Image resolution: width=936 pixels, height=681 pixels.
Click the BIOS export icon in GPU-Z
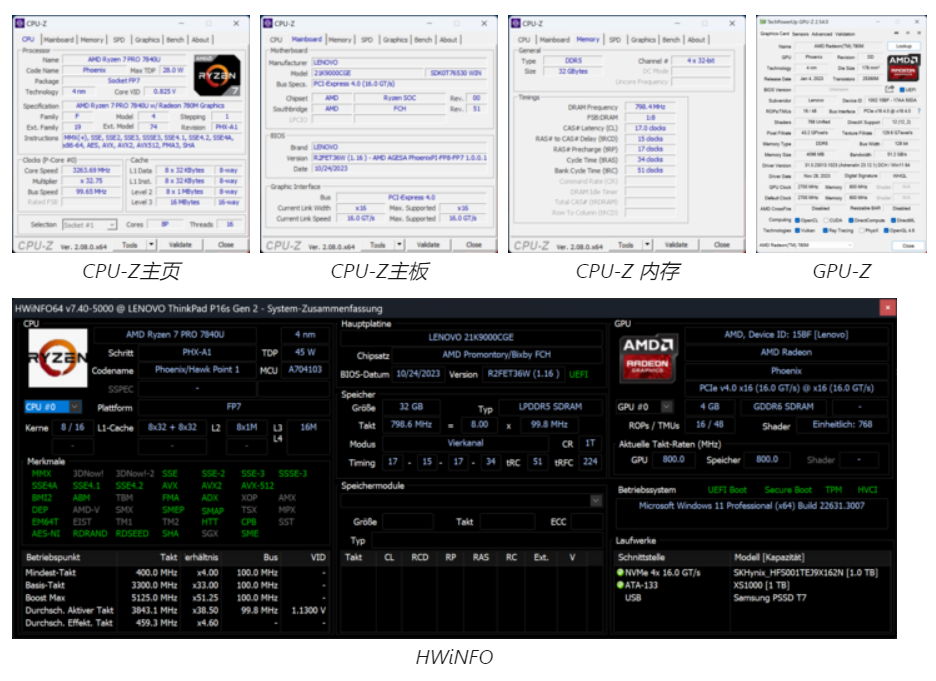click(x=889, y=90)
